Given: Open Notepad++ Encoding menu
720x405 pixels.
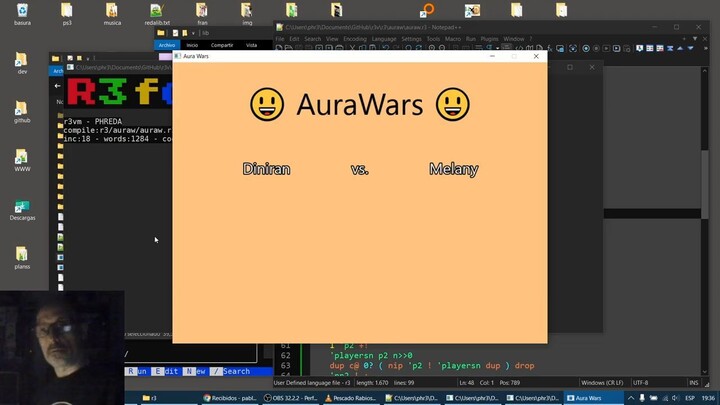Looking at the screenshot, I should point(355,39).
